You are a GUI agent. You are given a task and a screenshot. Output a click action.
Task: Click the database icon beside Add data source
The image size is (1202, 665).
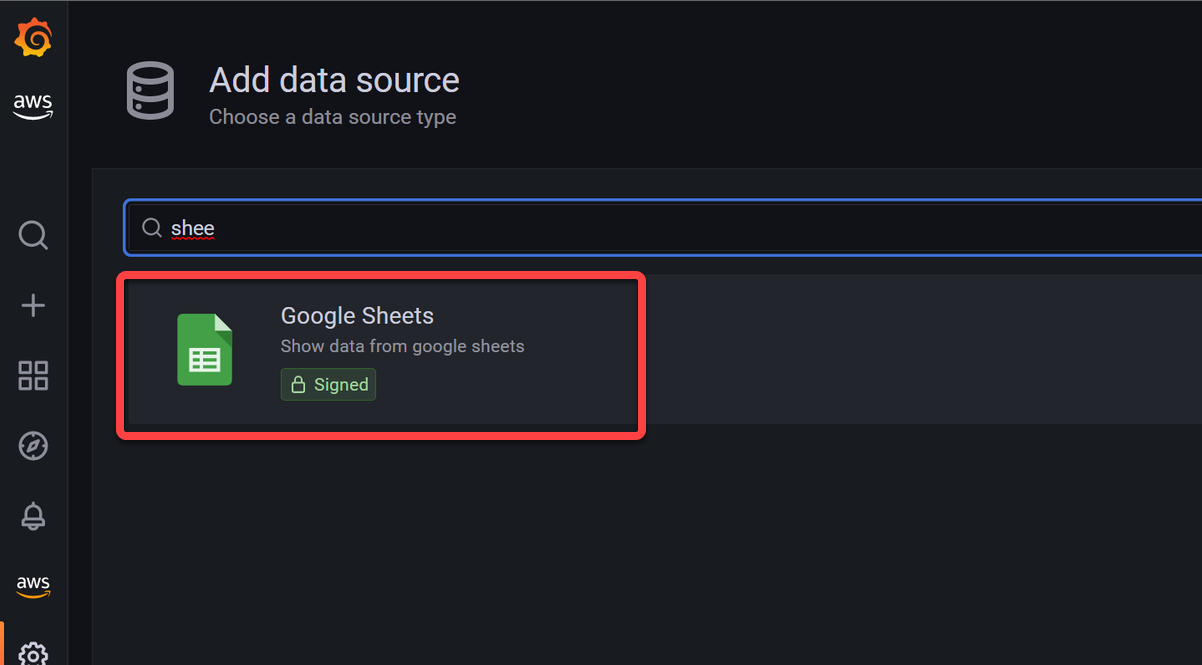150,91
